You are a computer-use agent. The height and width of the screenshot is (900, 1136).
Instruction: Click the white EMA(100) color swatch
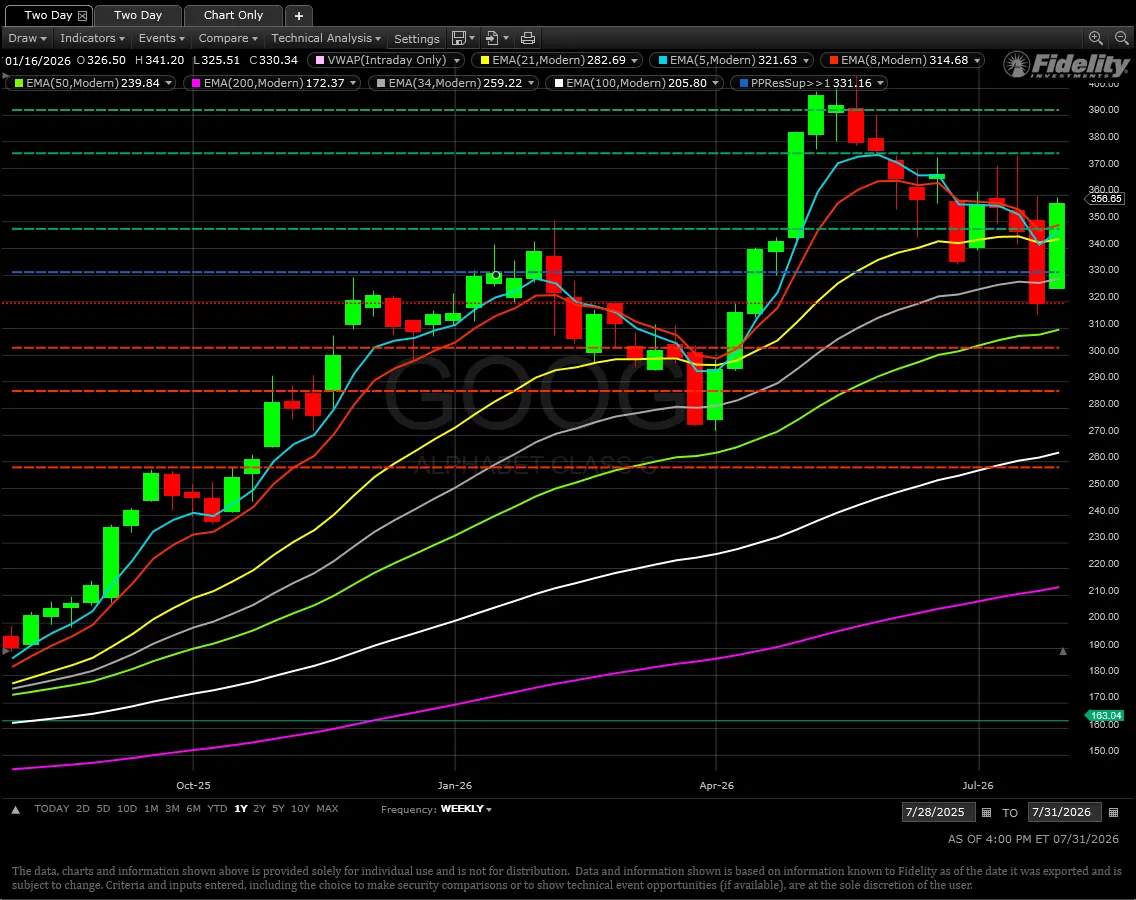coord(559,83)
